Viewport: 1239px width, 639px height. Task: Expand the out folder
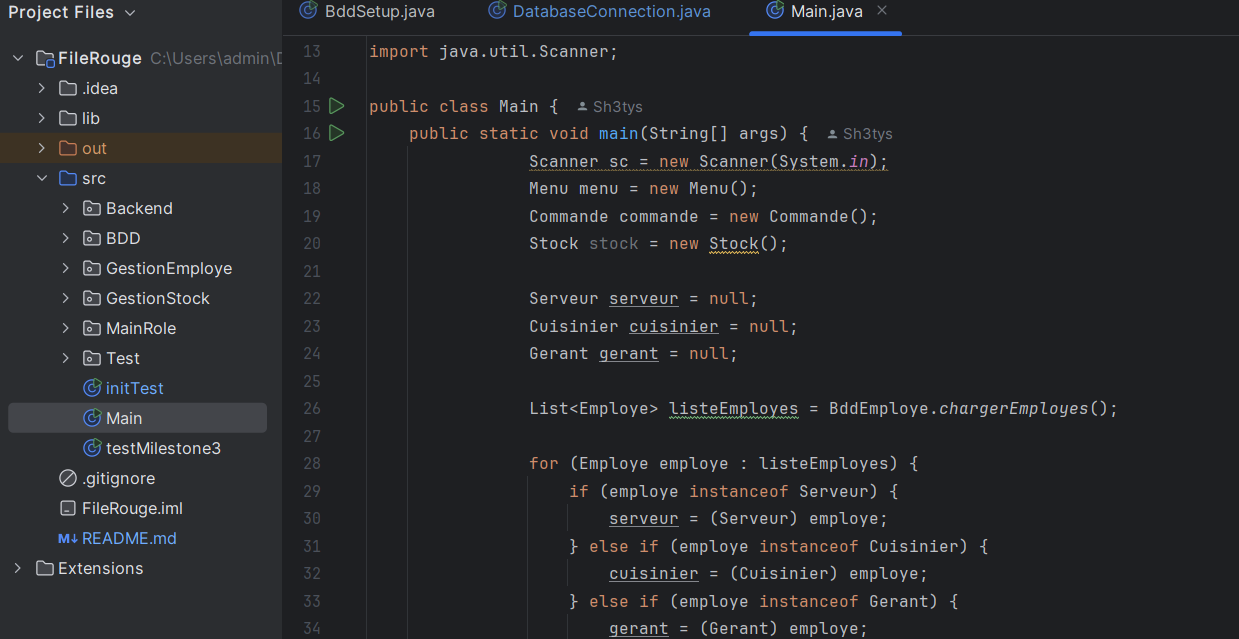pyautogui.click(x=41, y=148)
